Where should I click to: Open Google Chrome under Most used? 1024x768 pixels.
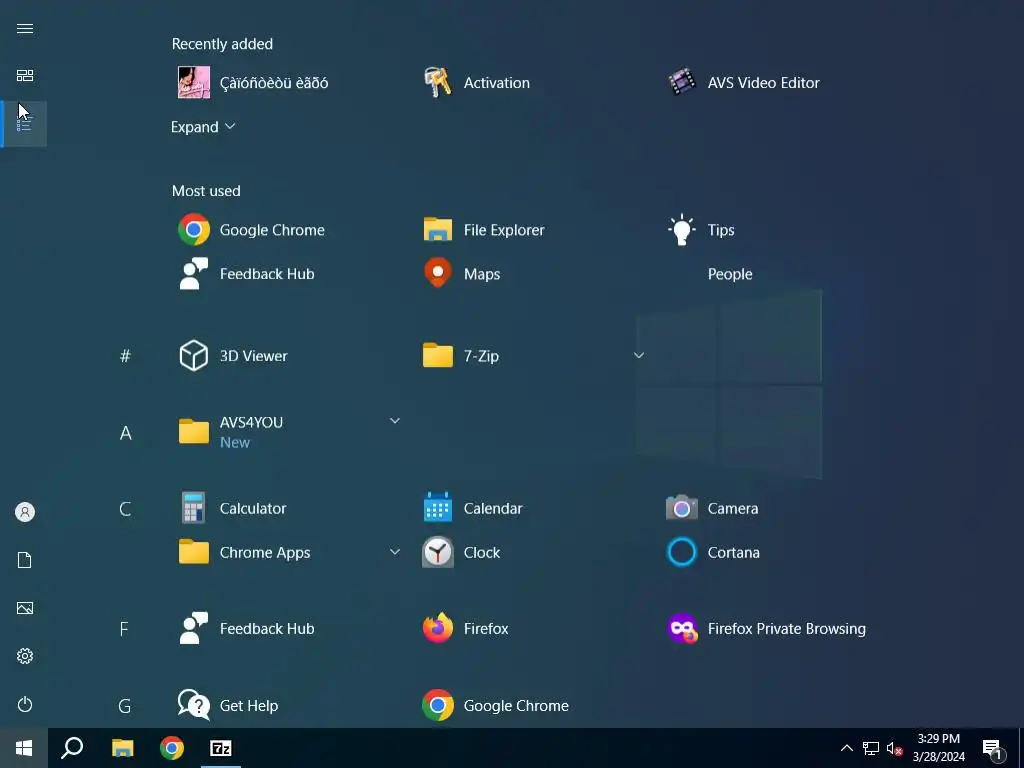251,230
